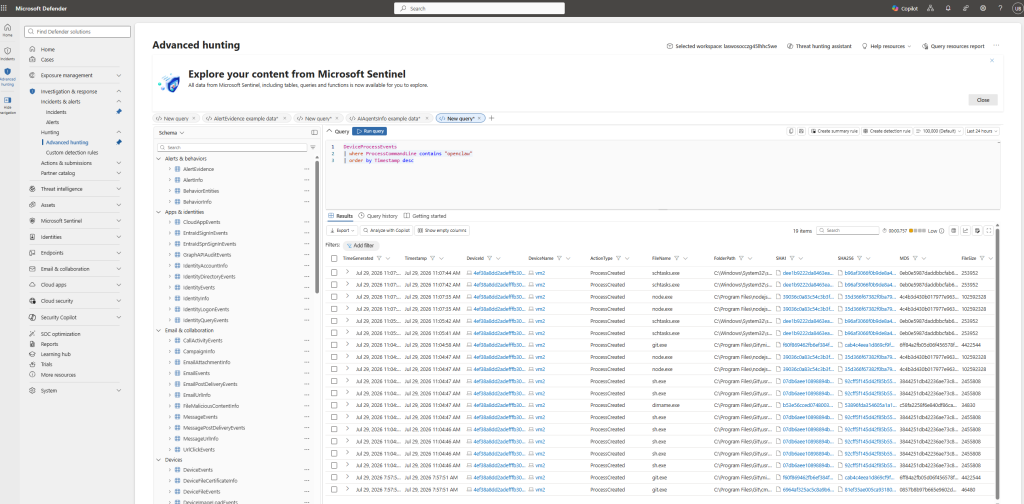Open the link icon next to the bell
1024x504 pixels.
(x=965, y=8)
